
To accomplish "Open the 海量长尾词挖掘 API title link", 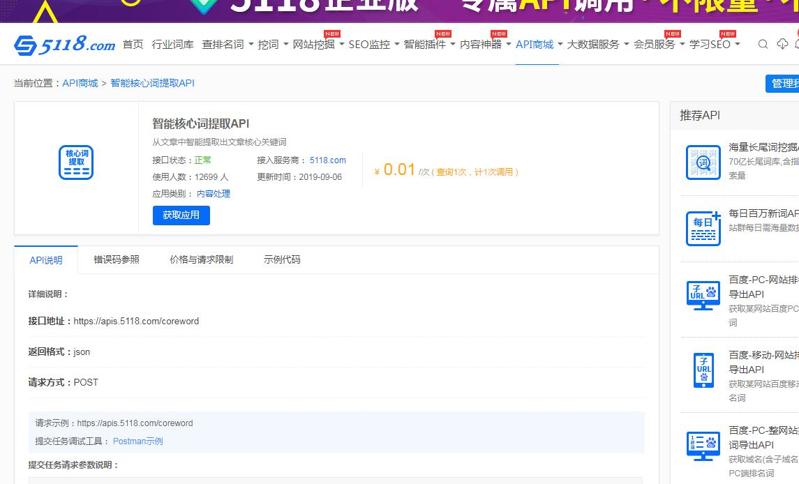I will 763,147.
